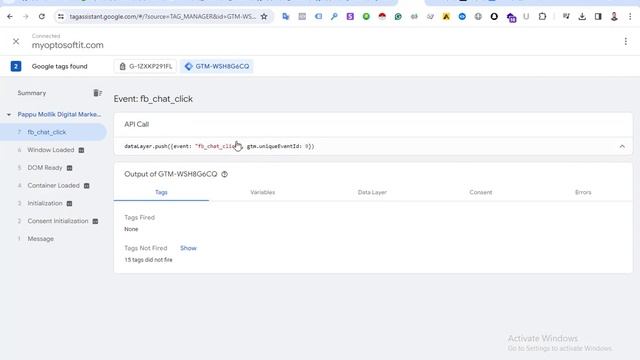Open the Summary view
Image resolution: width=640 pixels, height=360 pixels.
point(32,93)
